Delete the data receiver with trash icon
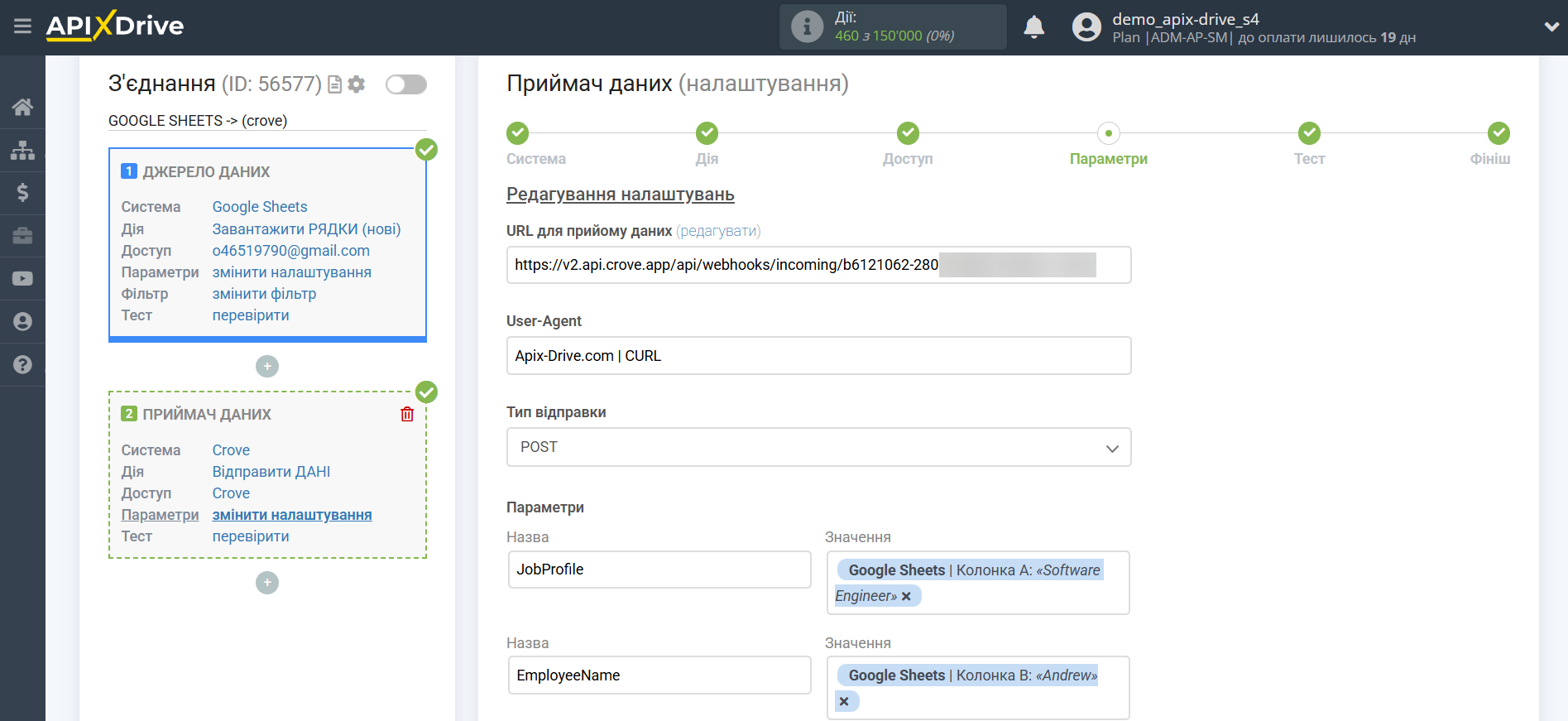Viewport: 1568px width, 721px height. pos(407,414)
